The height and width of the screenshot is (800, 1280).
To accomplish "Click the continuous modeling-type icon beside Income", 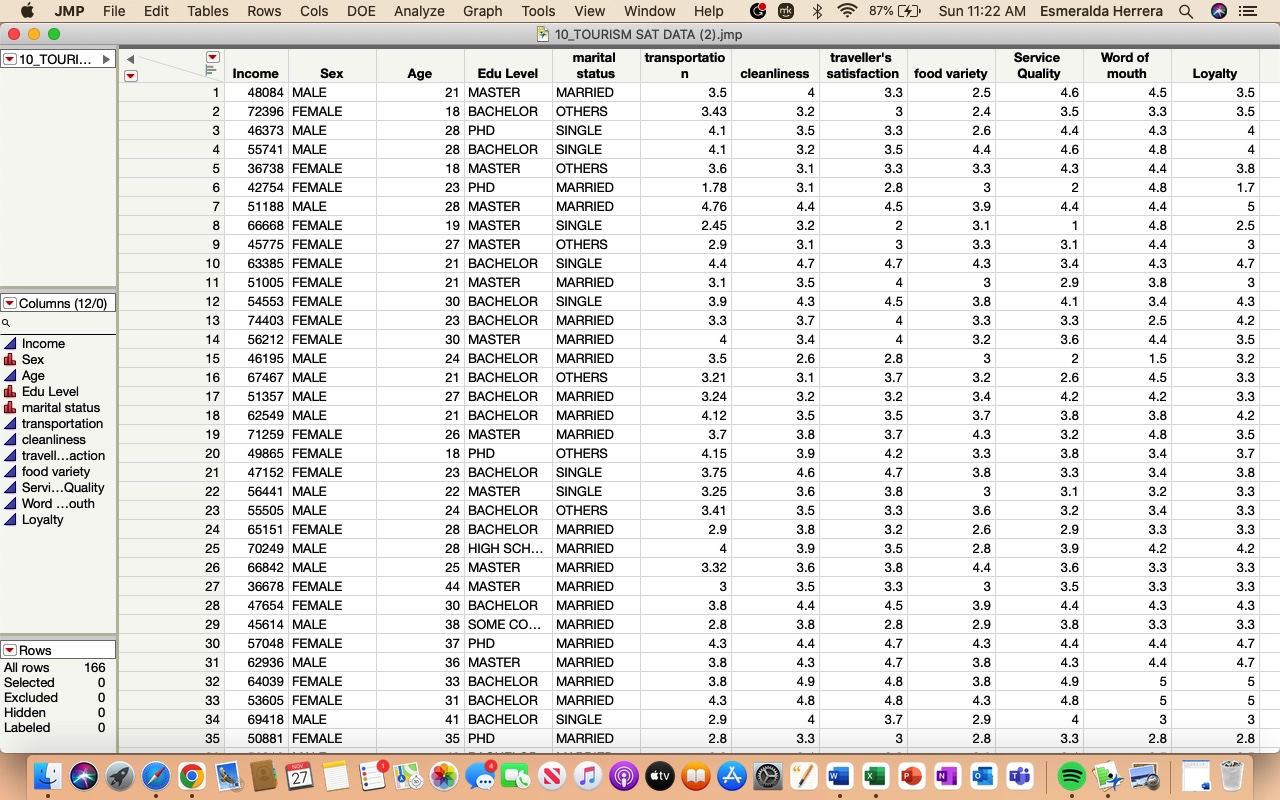I will (x=9, y=344).
